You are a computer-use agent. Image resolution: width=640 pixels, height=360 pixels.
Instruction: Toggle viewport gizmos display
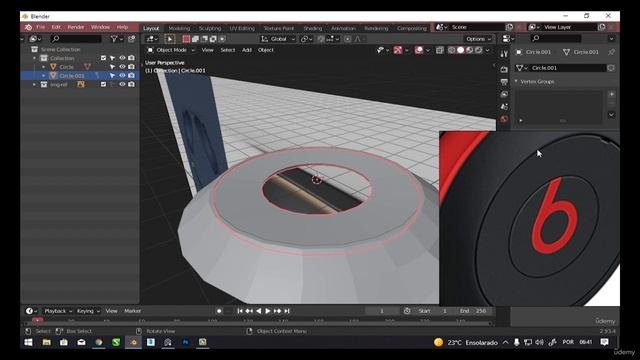coord(398,50)
